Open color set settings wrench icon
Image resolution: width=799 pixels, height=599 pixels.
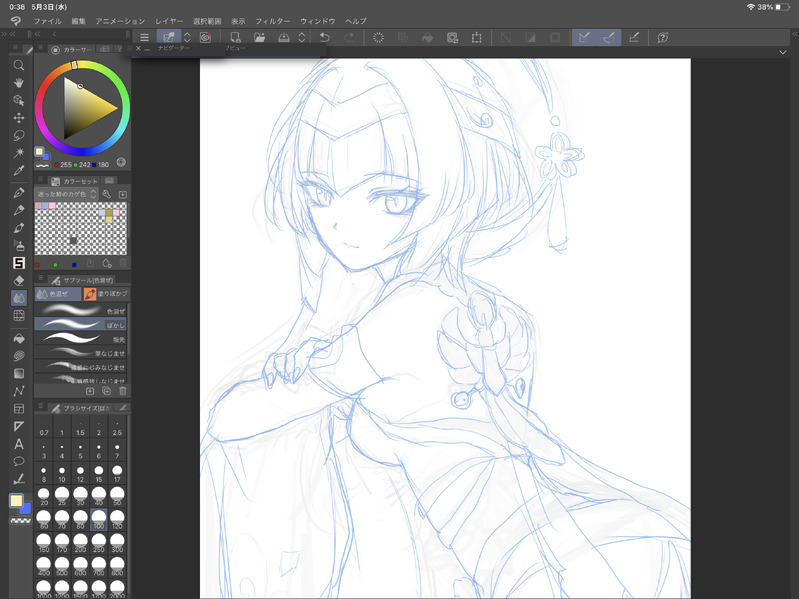[x=106, y=194]
